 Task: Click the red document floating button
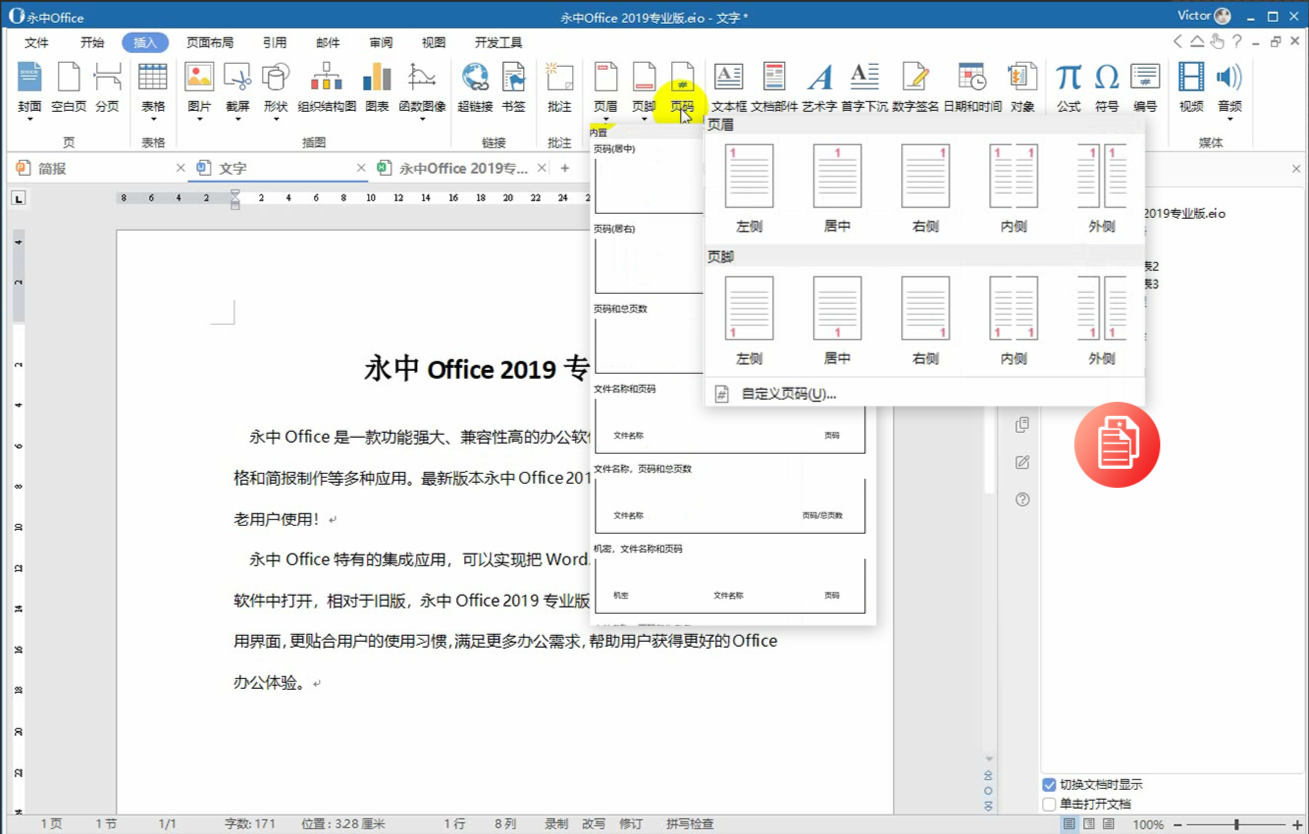[1117, 445]
